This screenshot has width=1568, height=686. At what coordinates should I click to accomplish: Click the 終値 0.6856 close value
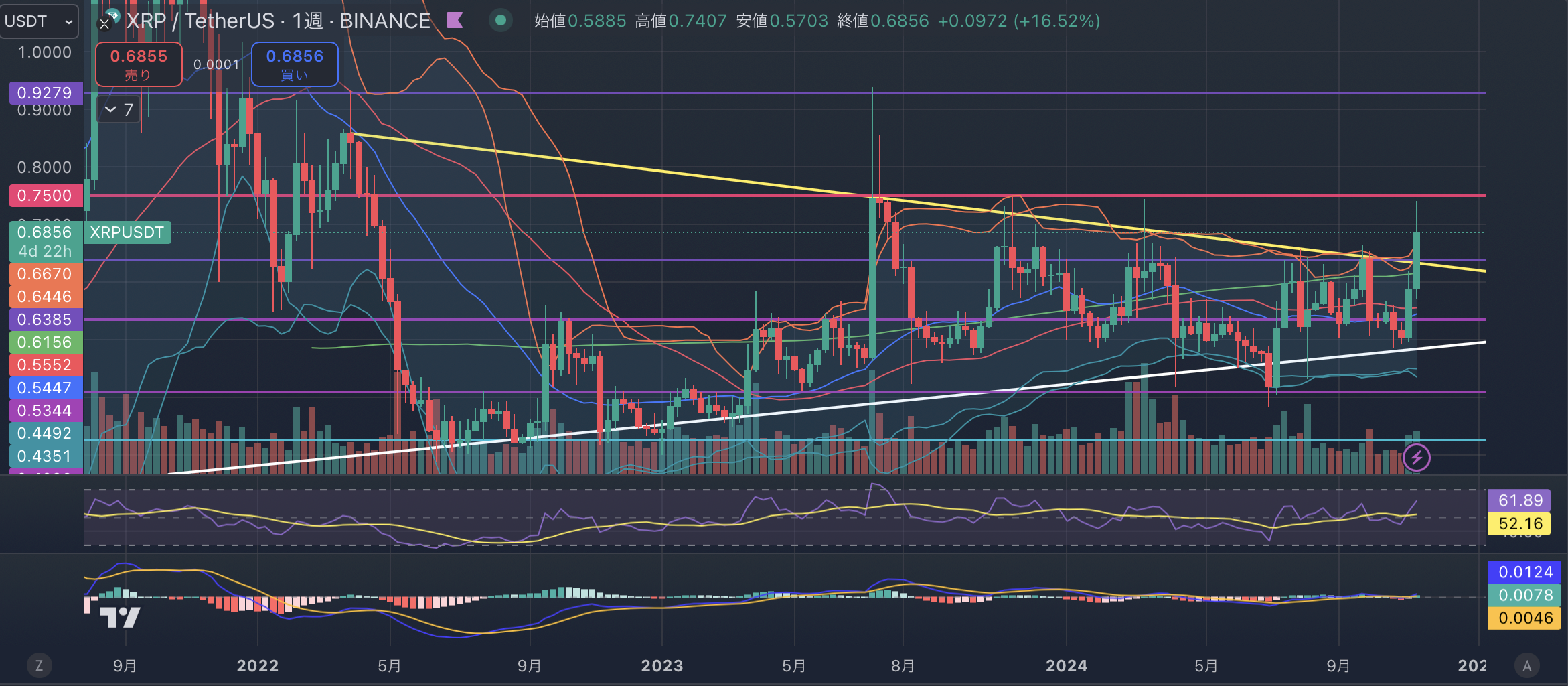882,21
